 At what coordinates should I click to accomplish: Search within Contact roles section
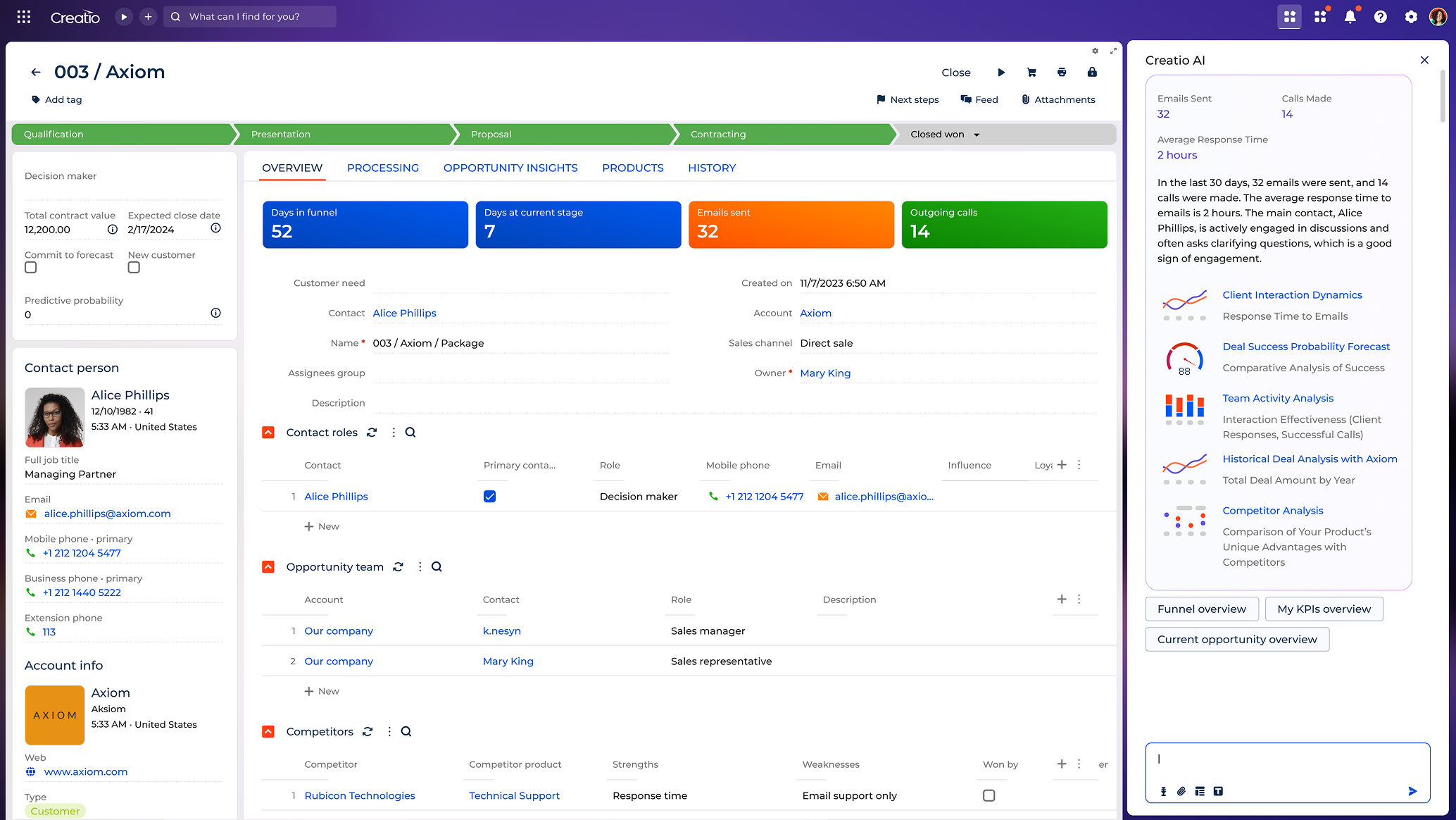tap(410, 432)
